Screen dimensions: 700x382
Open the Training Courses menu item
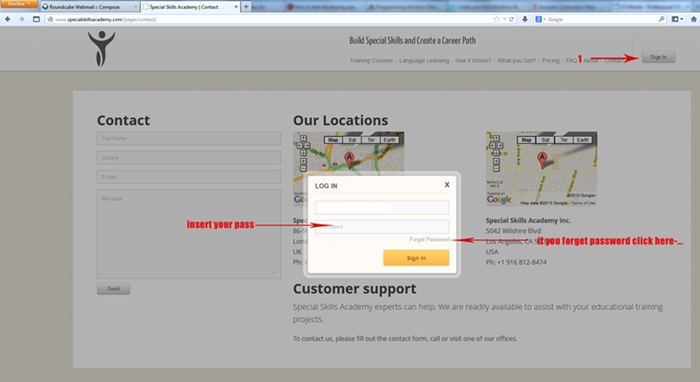click(371, 61)
